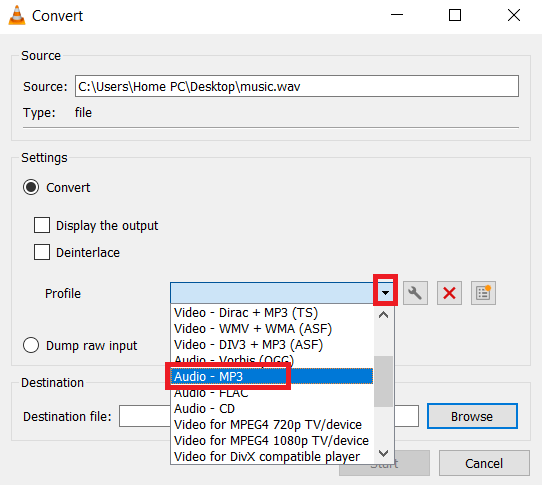Image resolution: width=542 pixels, height=485 pixels.
Task: Click the profile list scroll down arrow
Action: pos(383,453)
